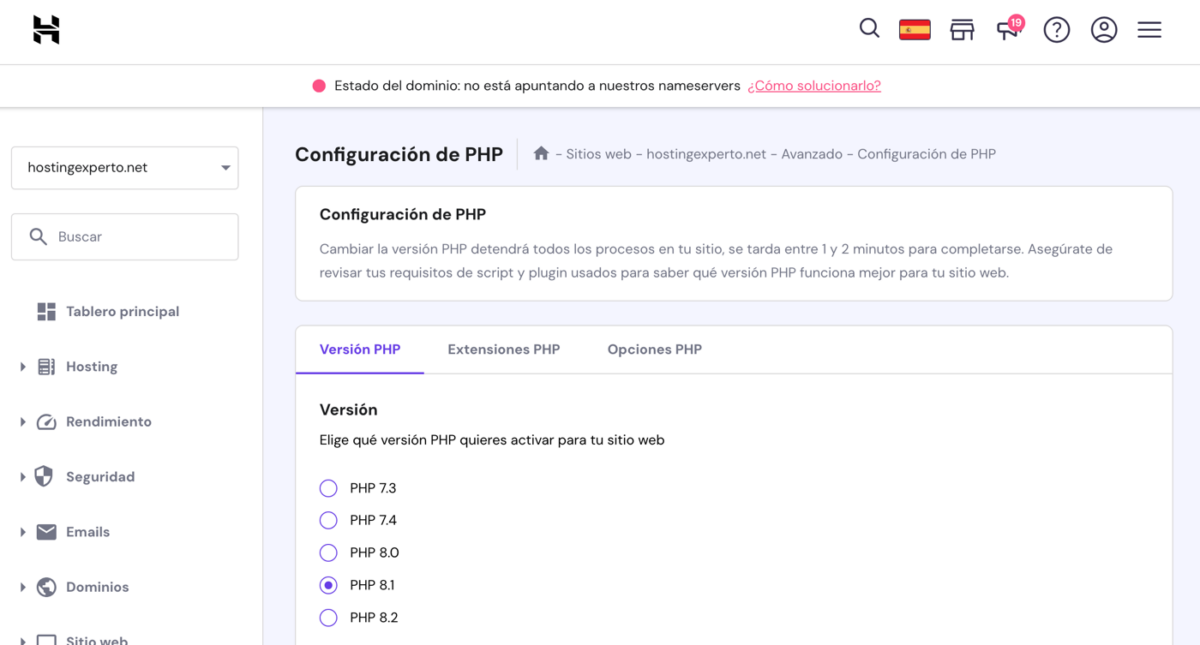Expand the Dominios sidebar section
The height and width of the screenshot is (645, 1200).
(x=97, y=587)
